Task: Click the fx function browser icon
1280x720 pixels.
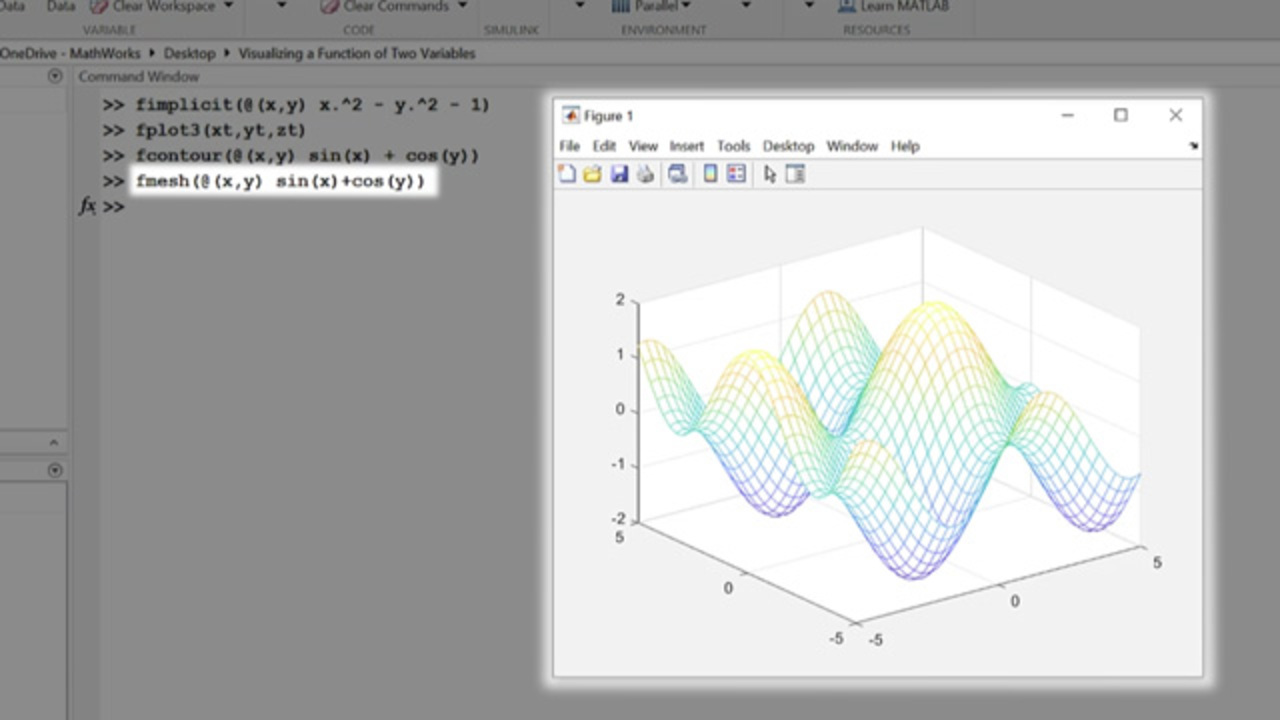Action: pos(87,206)
